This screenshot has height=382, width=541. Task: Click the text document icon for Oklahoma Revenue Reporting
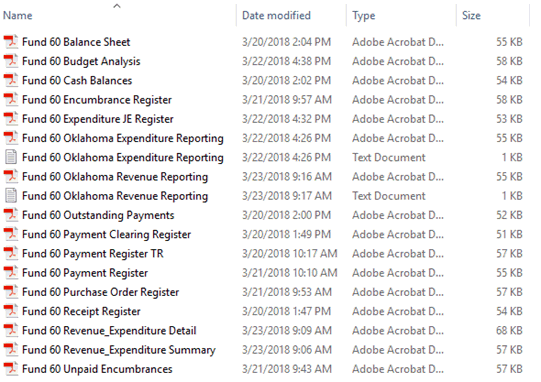[11, 196]
